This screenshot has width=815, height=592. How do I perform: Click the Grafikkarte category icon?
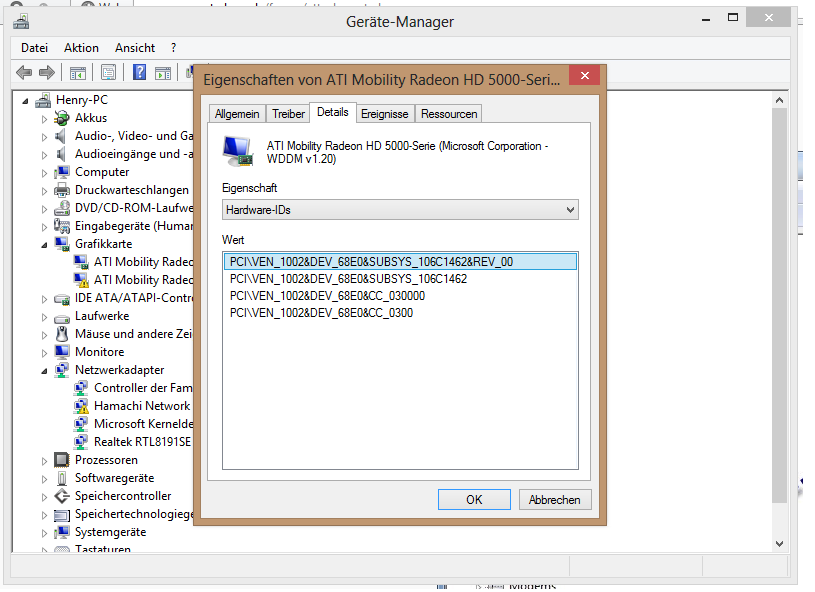click(62, 244)
